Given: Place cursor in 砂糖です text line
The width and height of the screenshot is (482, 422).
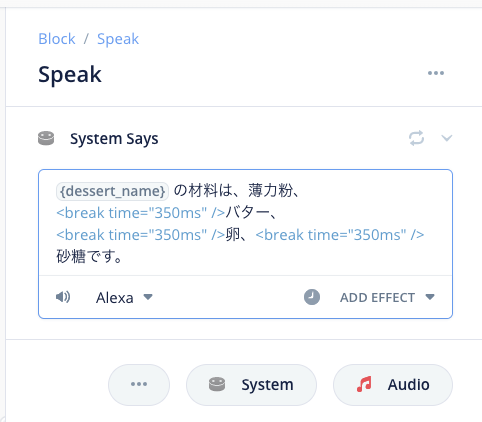Looking at the screenshot, I should coord(89,256).
